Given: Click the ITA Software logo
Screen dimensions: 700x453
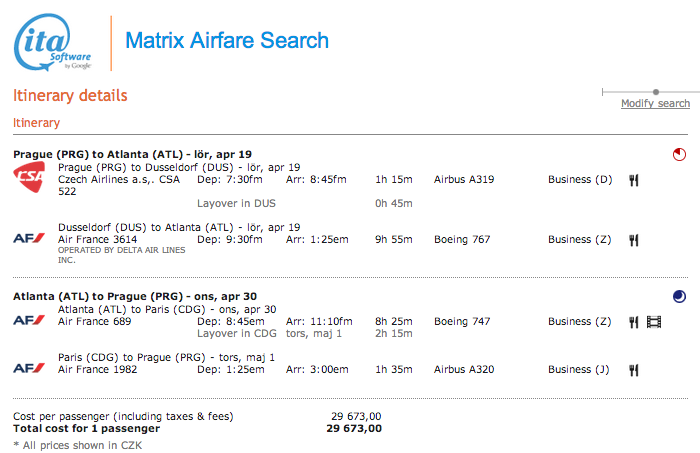Looking at the screenshot, I should (52, 42).
